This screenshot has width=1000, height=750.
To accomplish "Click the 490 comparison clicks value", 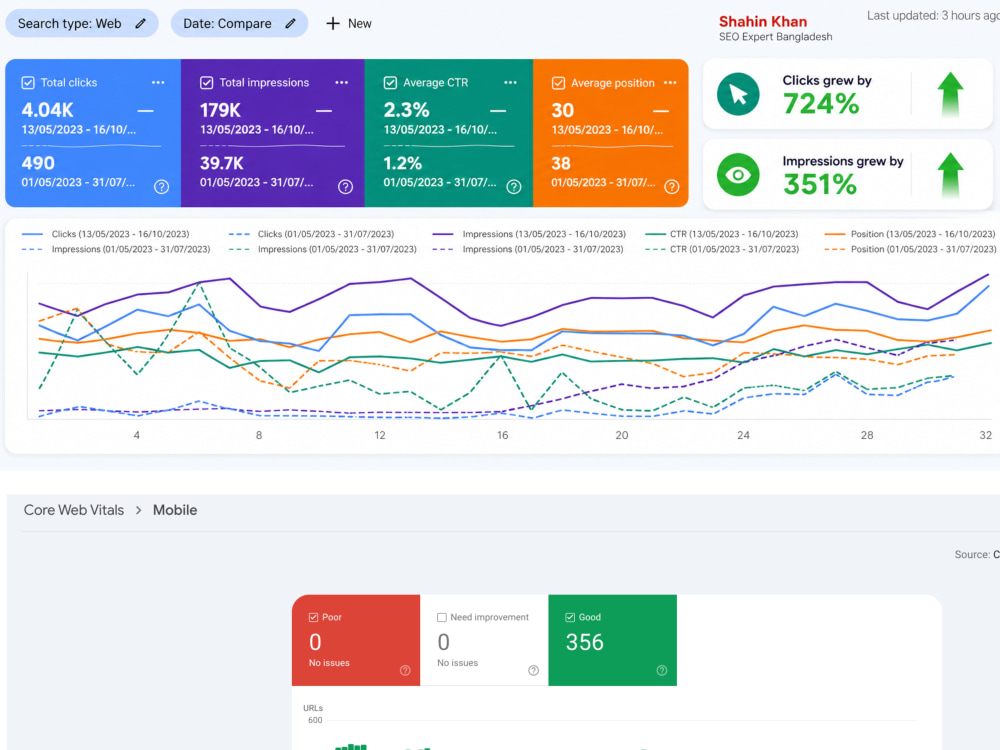I will coord(38,163).
